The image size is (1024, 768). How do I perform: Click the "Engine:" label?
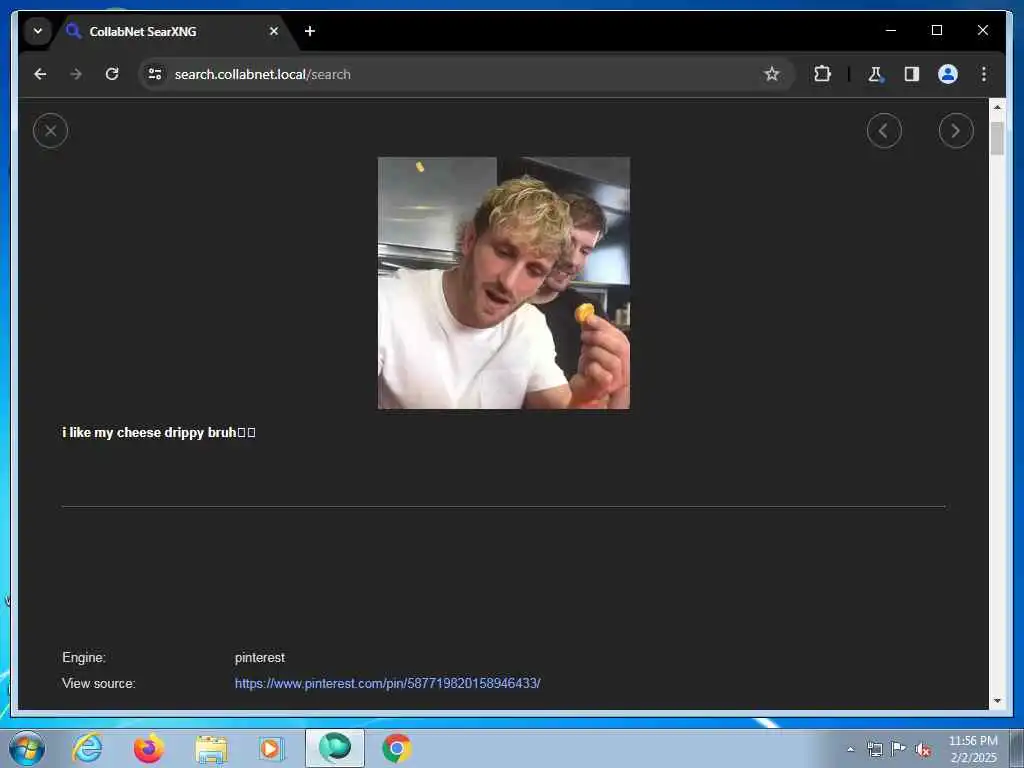84,658
